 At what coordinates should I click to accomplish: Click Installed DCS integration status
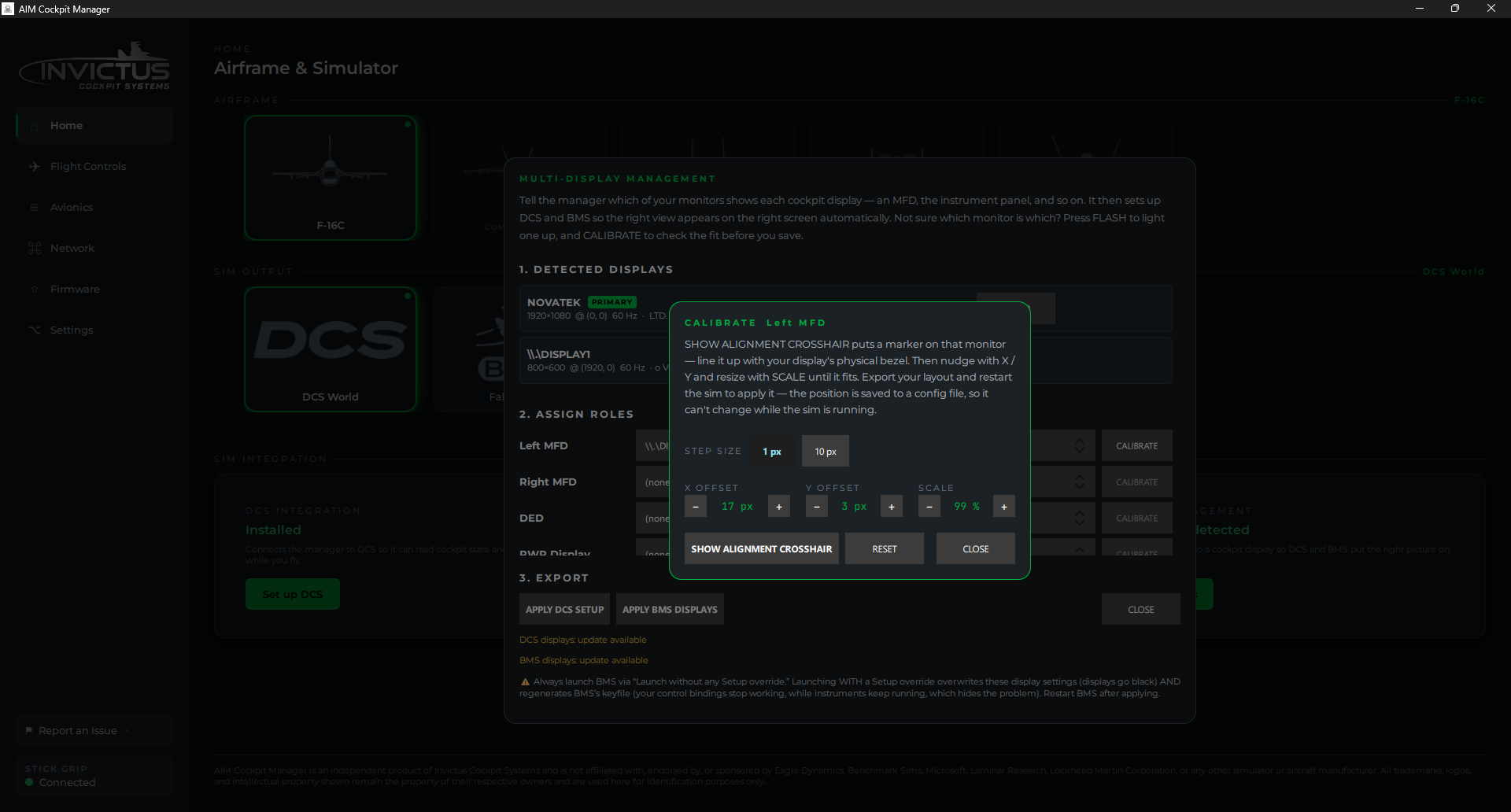coord(273,530)
